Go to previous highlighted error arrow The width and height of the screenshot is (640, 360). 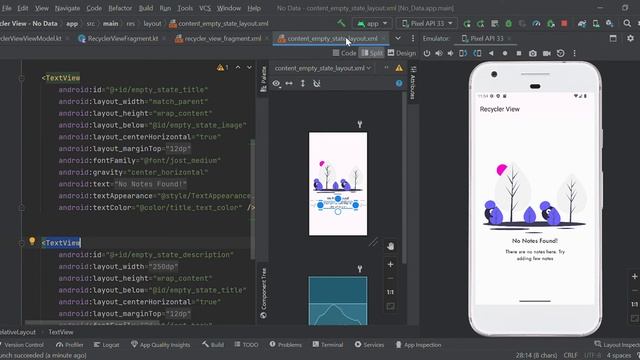(238, 67)
